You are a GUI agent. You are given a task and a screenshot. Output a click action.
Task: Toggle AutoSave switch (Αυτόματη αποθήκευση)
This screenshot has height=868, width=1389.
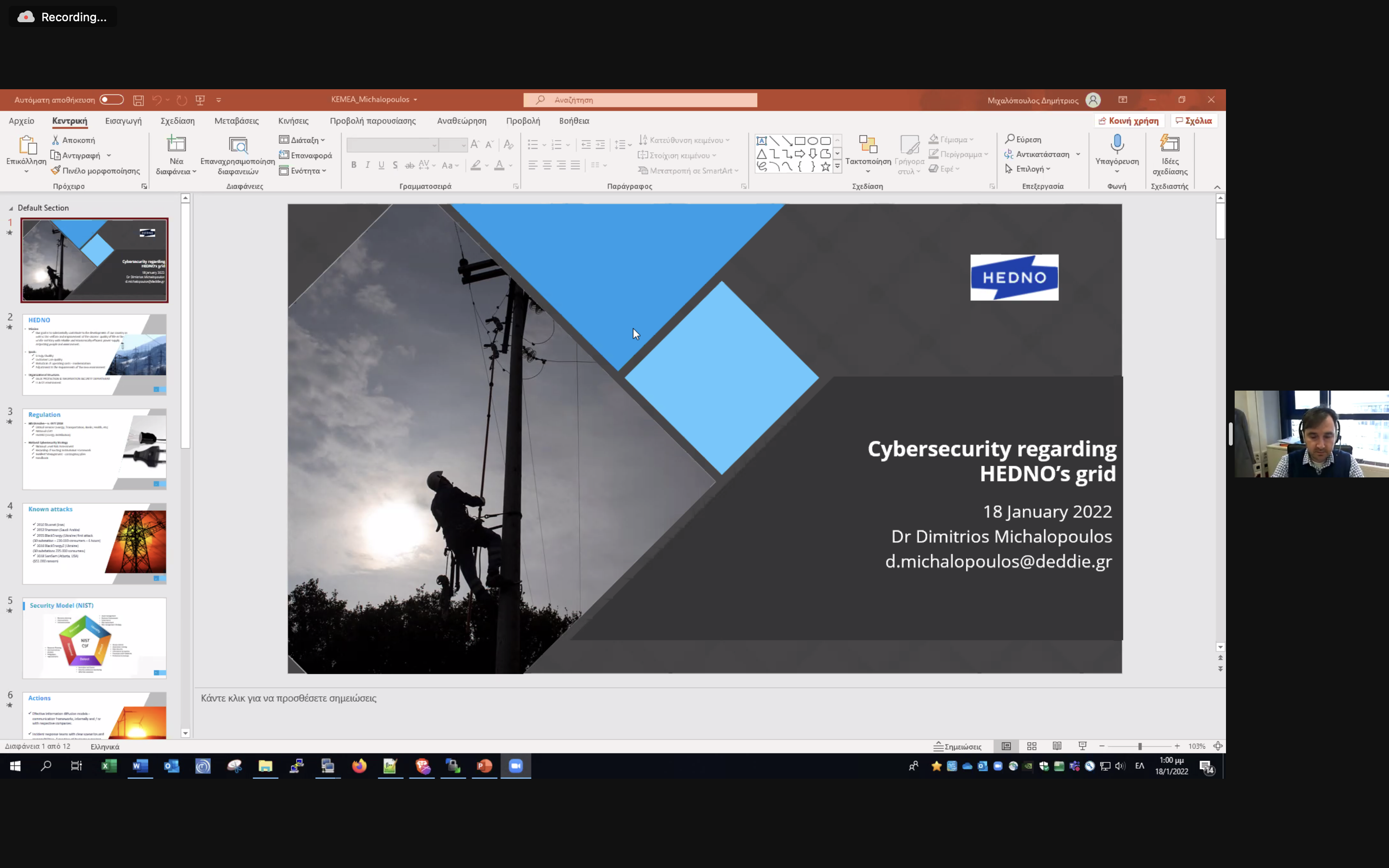[x=111, y=100]
